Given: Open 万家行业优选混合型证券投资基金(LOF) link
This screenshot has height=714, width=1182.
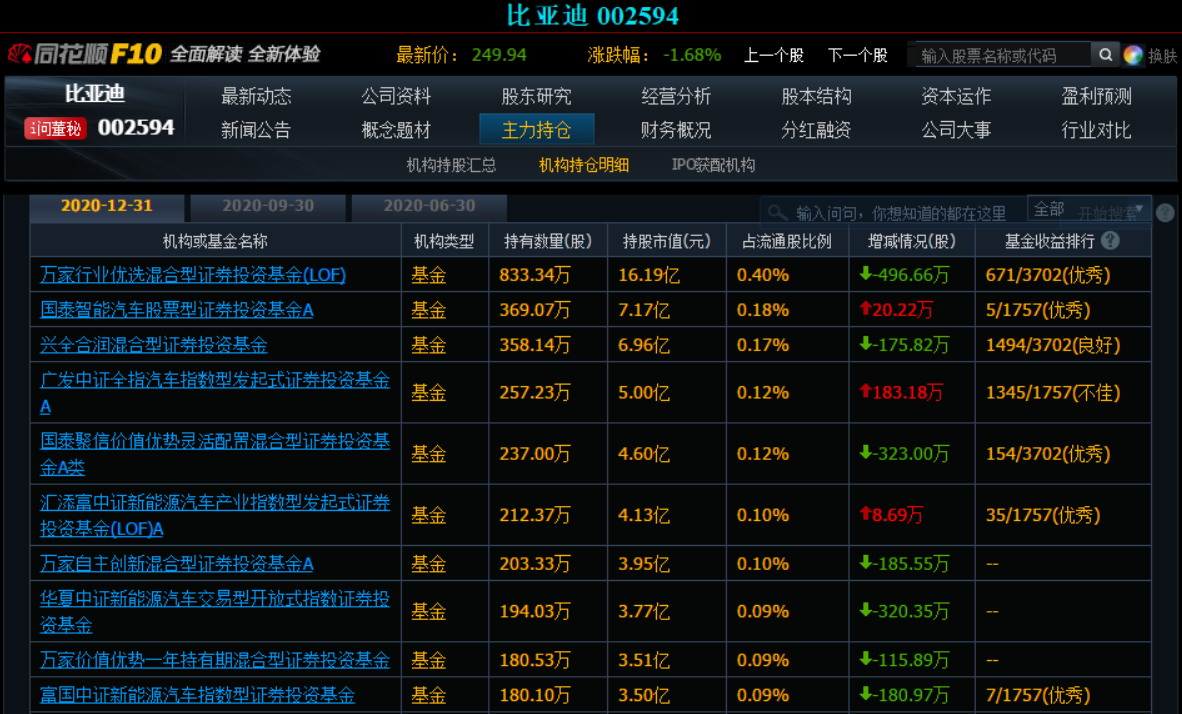Looking at the screenshot, I should tap(192, 274).
